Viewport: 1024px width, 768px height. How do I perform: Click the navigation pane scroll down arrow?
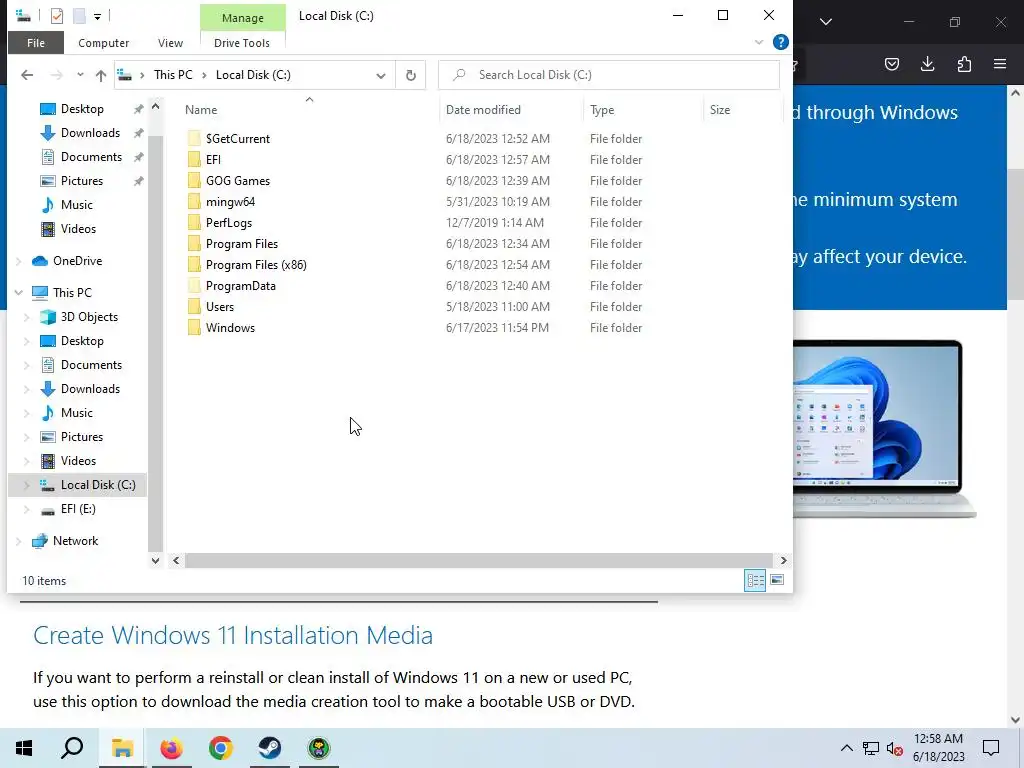pyautogui.click(x=155, y=560)
